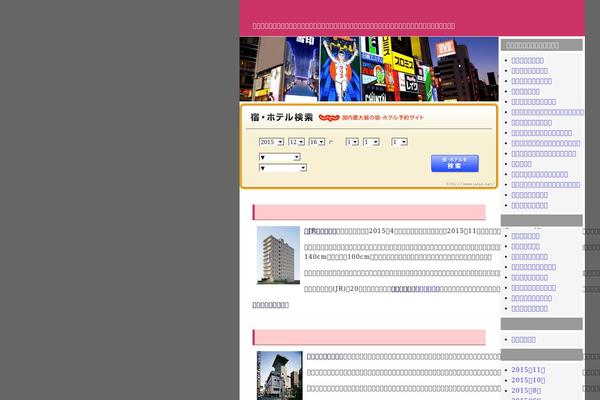Open the 2015年11月 archive link

528,370
